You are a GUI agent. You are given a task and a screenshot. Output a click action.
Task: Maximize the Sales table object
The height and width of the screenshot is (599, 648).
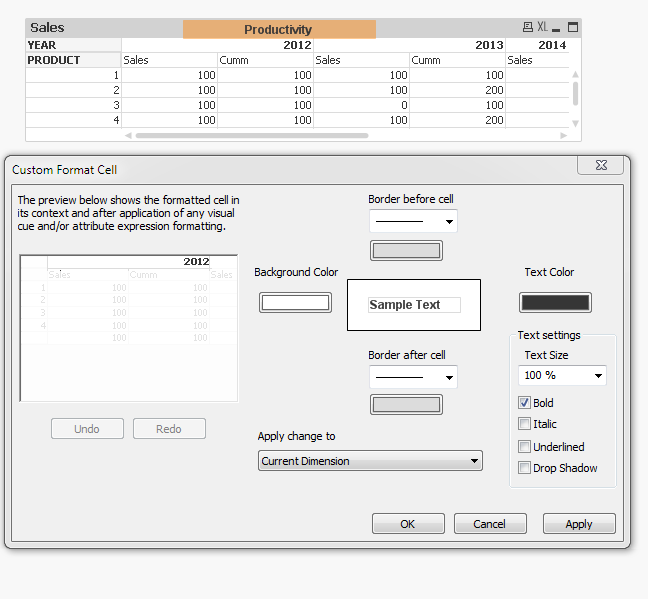click(x=572, y=28)
